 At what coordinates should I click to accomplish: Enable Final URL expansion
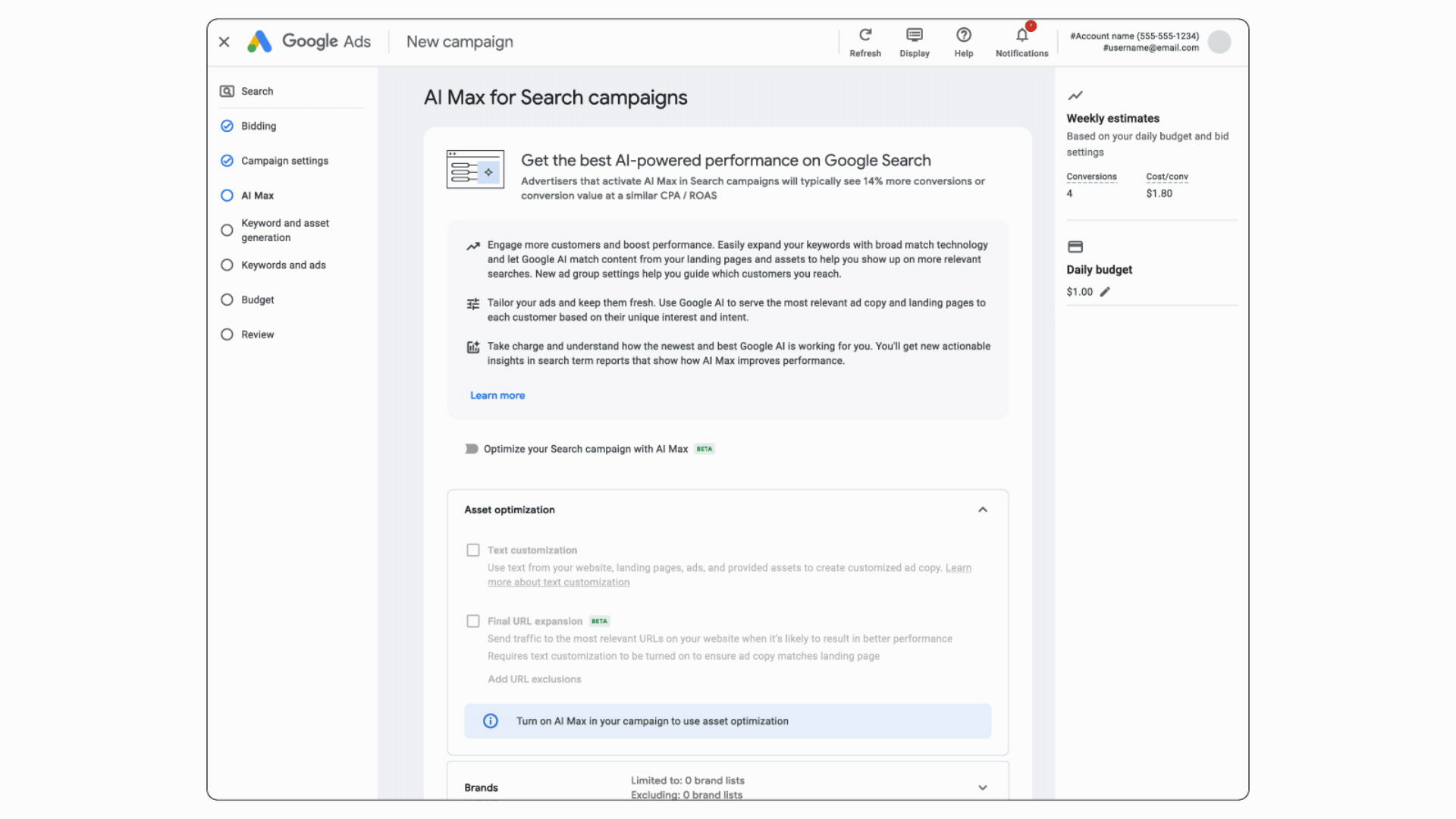pos(473,620)
